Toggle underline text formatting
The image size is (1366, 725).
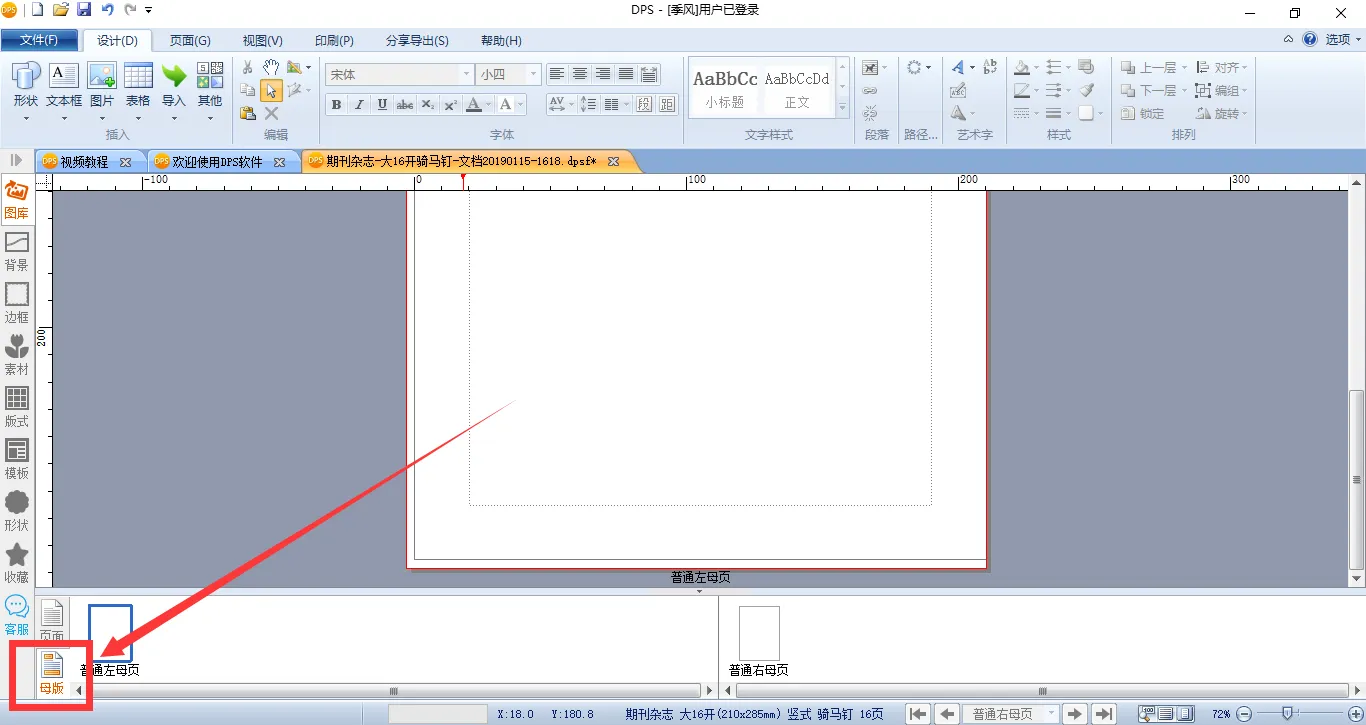point(382,104)
